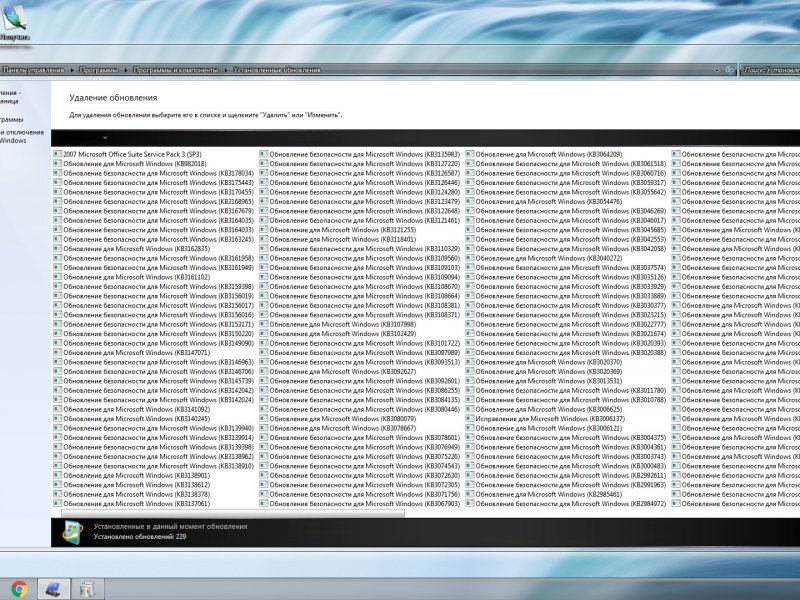Click the horizontal scrollbar below the updates list
Viewport: 800px width, 600px height.
coord(233,513)
